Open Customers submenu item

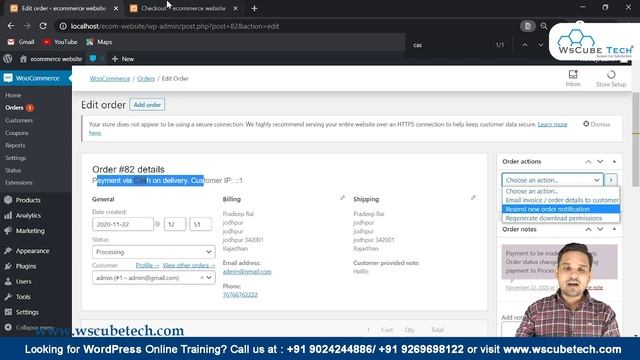click(x=19, y=120)
